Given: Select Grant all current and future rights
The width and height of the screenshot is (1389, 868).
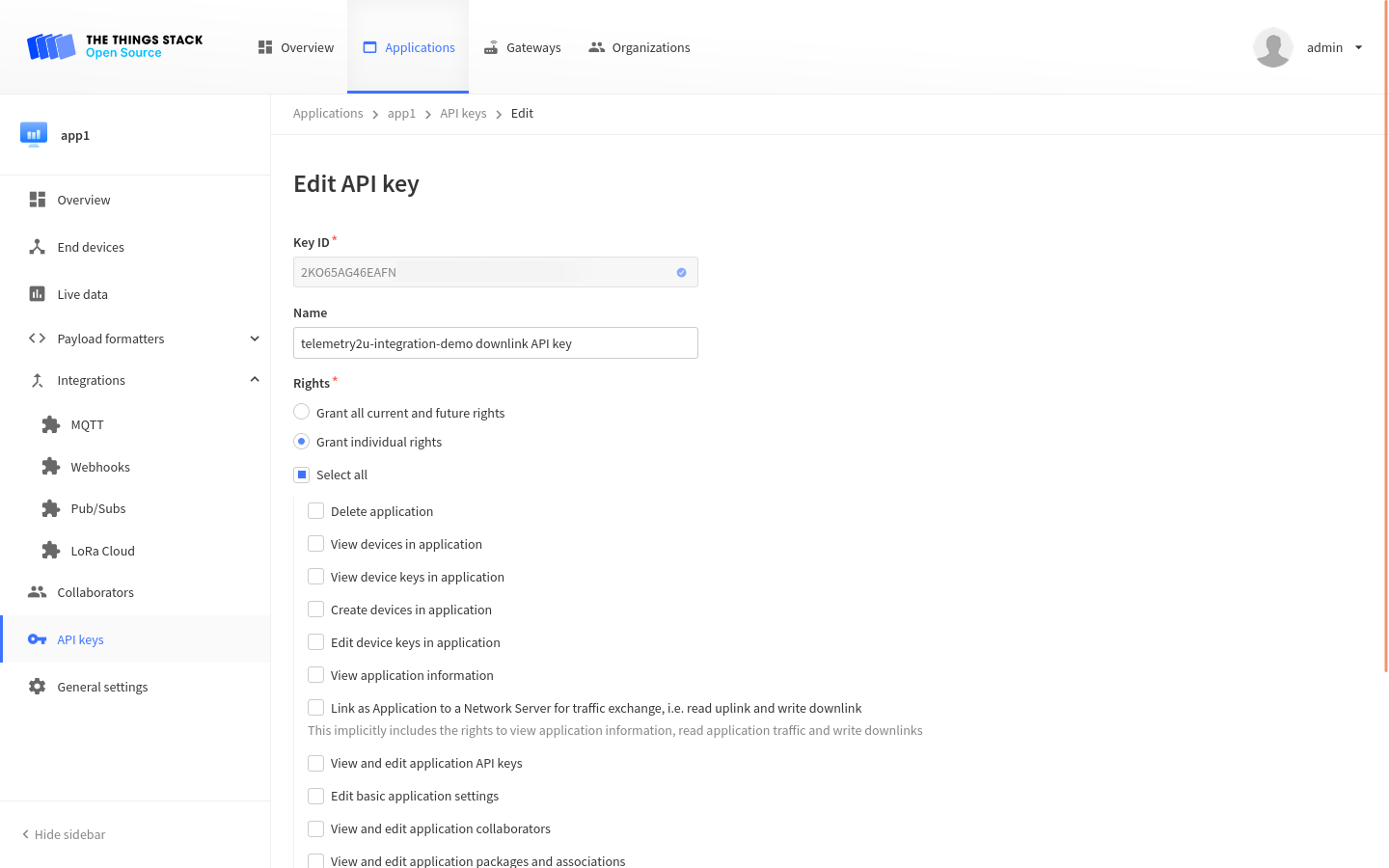Looking at the screenshot, I should point(301,411).
